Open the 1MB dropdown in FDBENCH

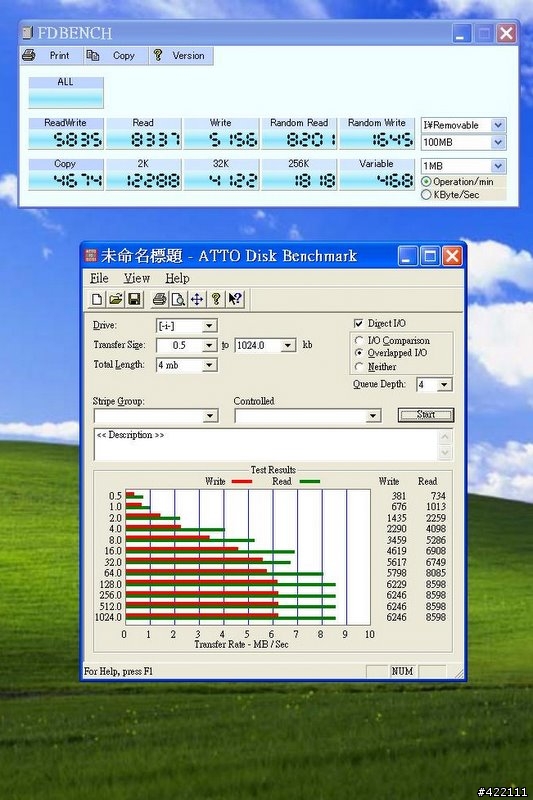[x=498, y=166]
